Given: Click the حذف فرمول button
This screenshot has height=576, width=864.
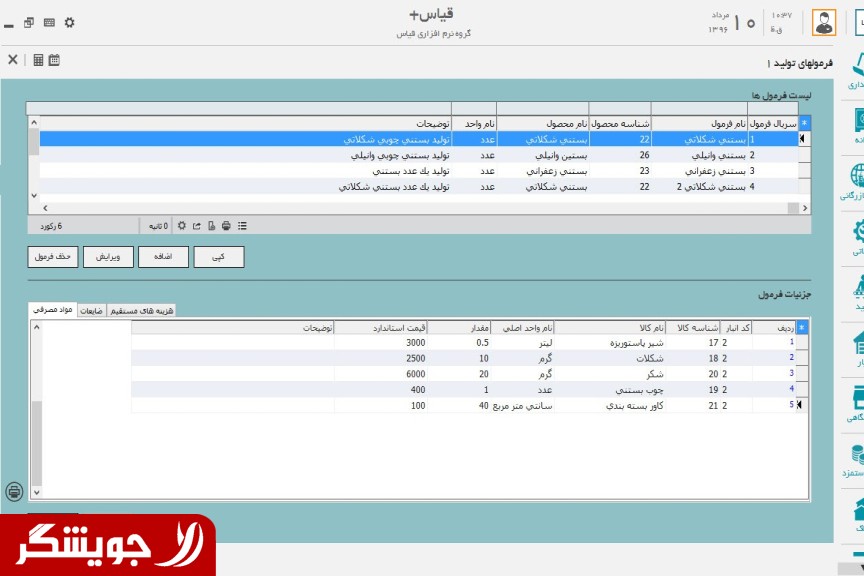Looking at the screenshot, I should pyautogui.click(x=53, y=257).
